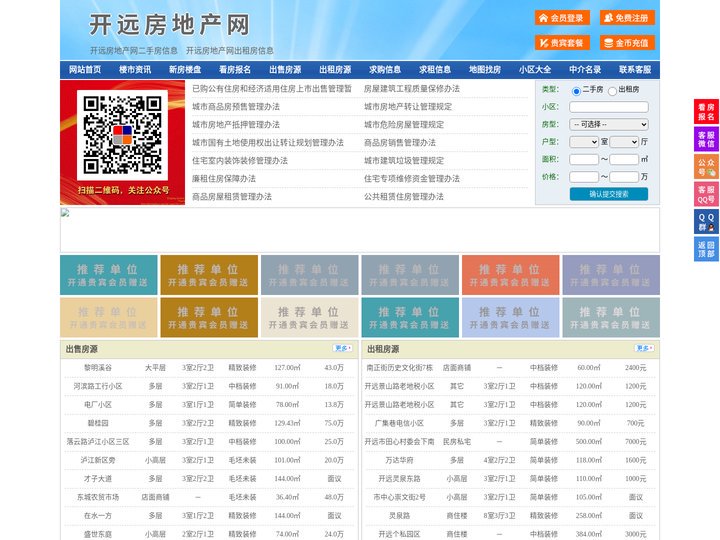Viewport: 720px width, 540px height.
Task: Click the QQ群 side floating icon
Action: [706, 222]
